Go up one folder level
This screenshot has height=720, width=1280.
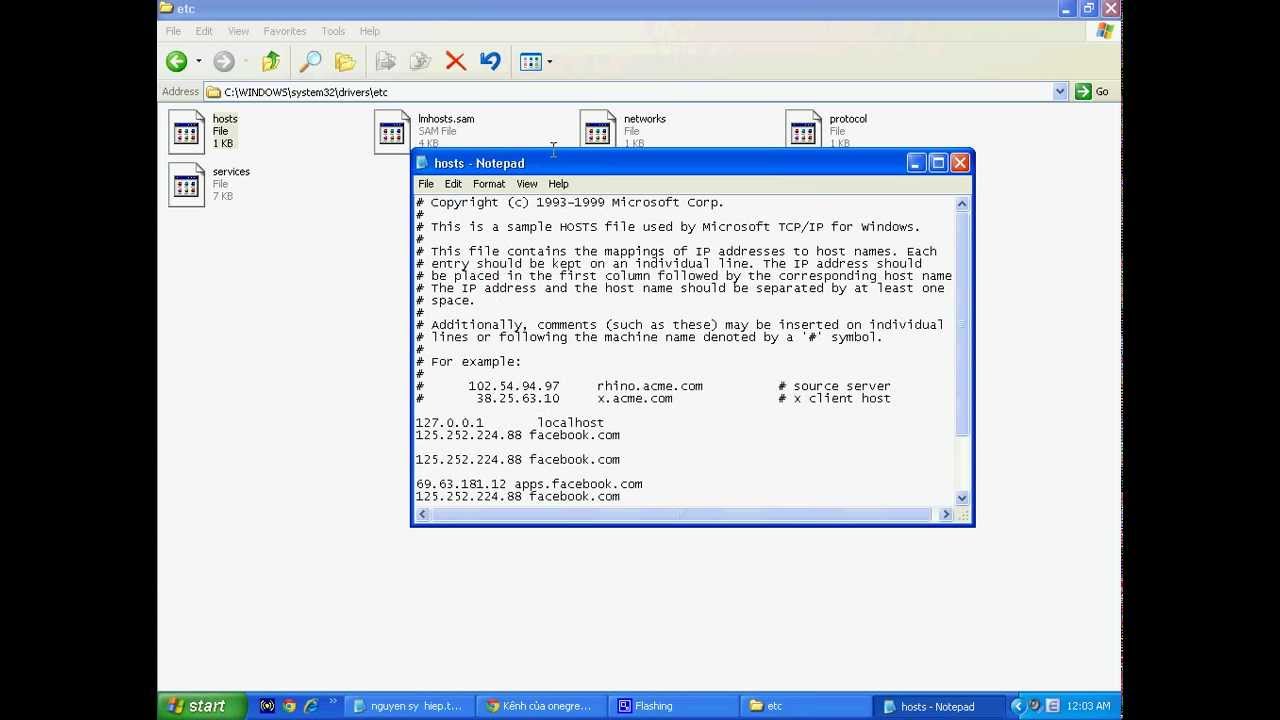271,62
